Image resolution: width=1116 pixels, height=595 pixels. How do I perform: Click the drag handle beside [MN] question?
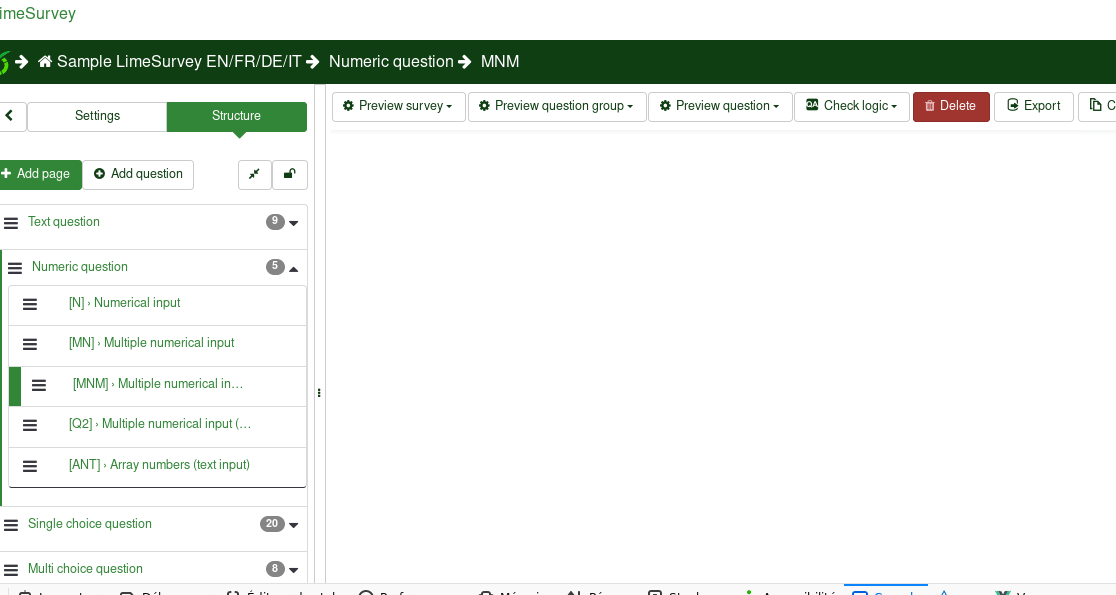(30, 344)
